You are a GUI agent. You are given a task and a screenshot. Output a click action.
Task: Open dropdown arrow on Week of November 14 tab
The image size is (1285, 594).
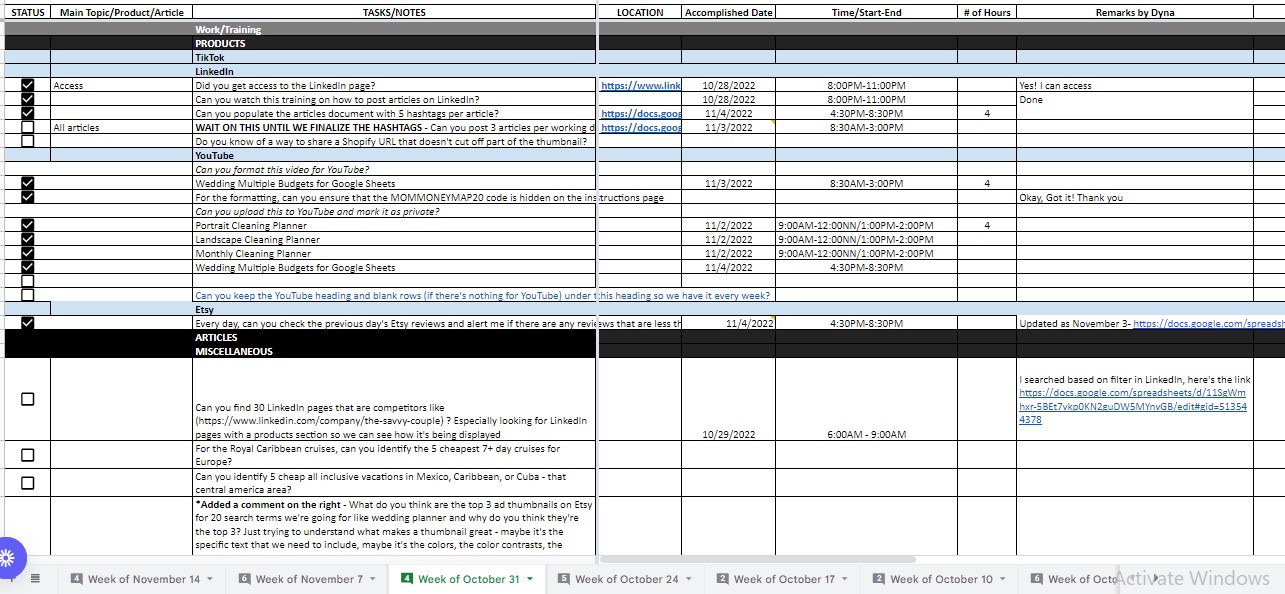click(x=210, y=579)
